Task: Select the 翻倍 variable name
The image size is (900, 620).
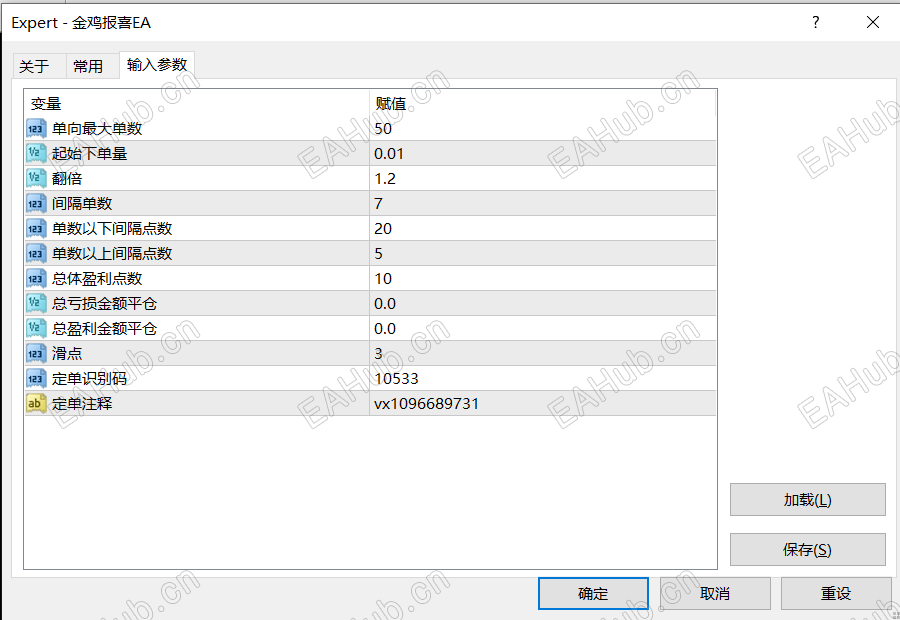Action: click(x=67, y=179)
